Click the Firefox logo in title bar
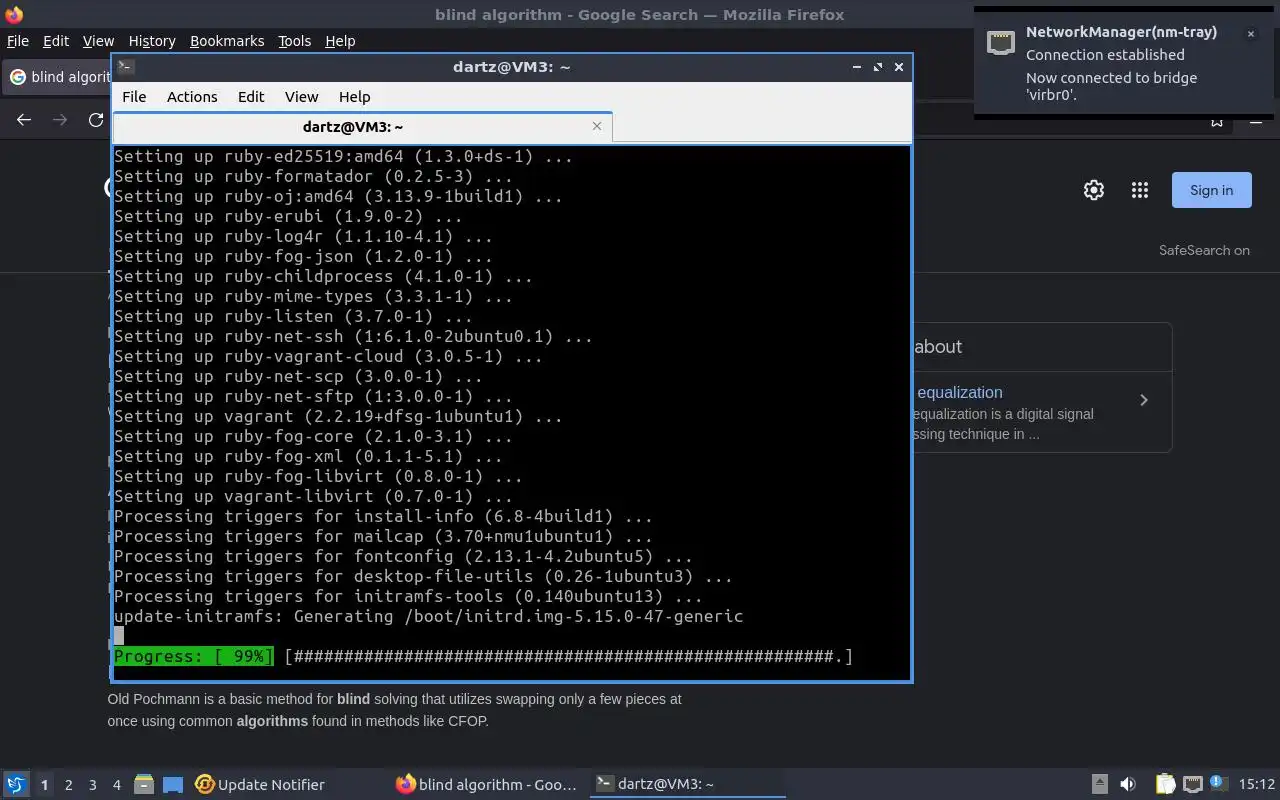 coord(14,14)
